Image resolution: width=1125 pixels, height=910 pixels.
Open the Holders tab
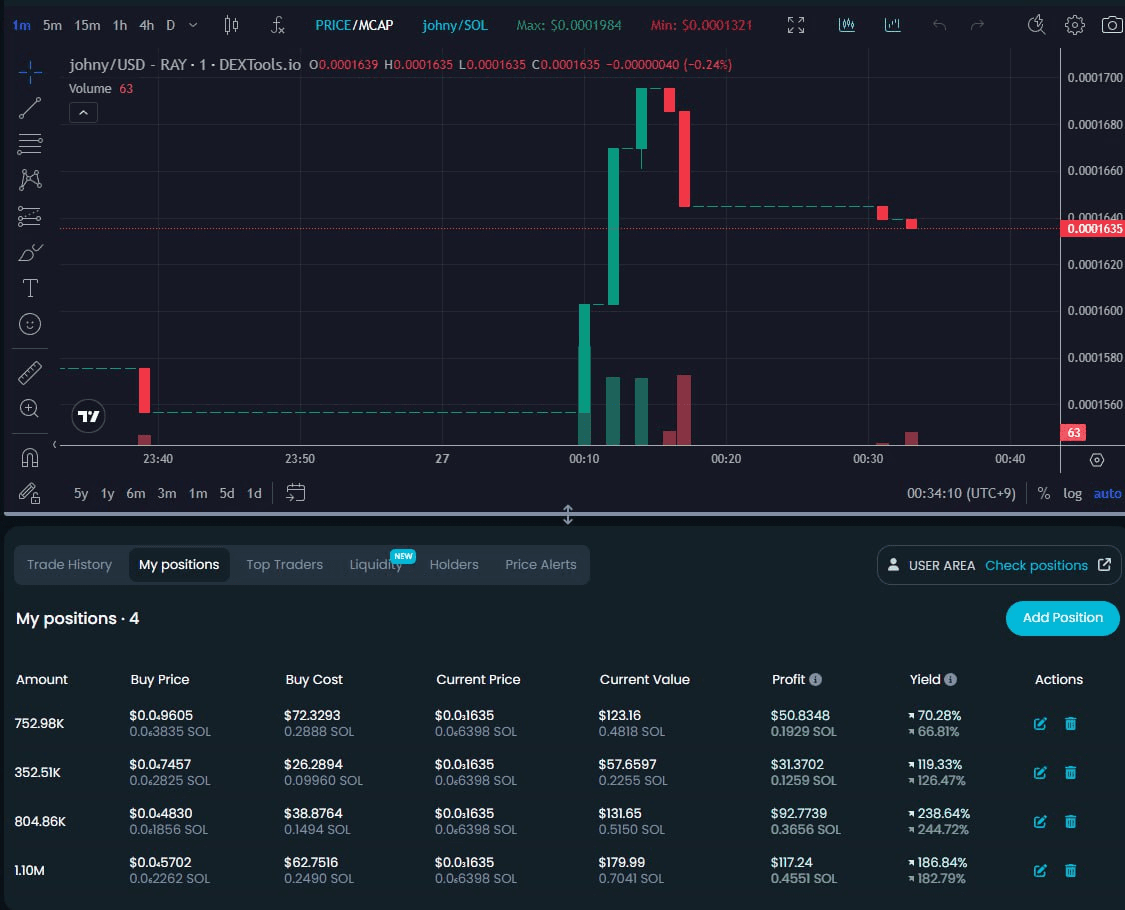point(454,565)
